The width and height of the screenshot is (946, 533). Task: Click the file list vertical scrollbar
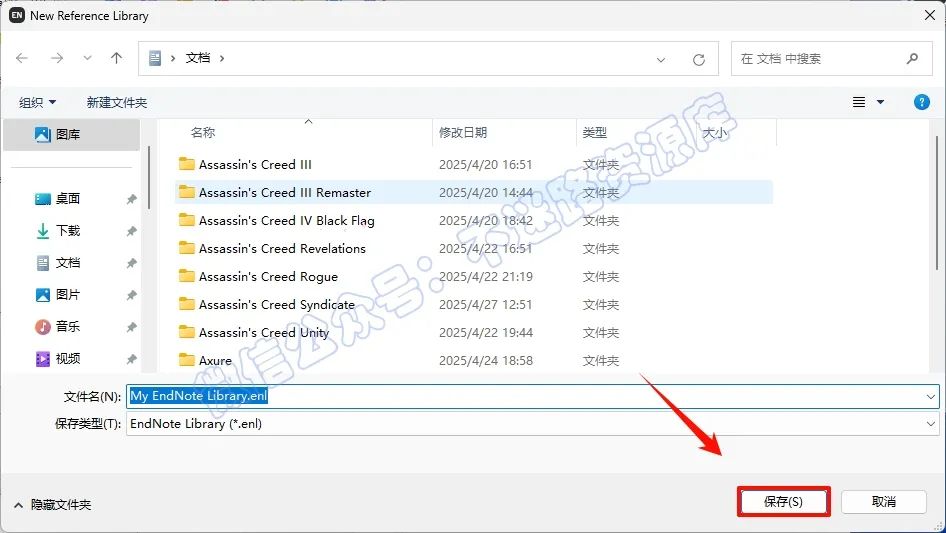click(937, 205)
